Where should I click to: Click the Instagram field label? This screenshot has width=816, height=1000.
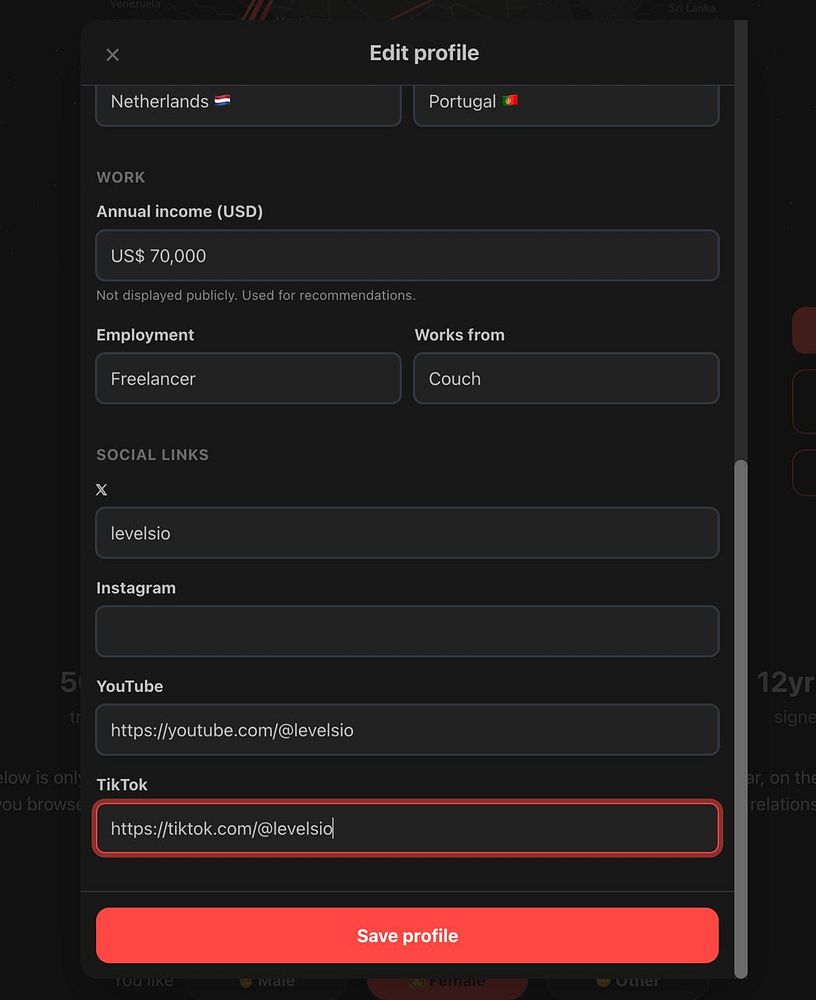tap(136, 588)
